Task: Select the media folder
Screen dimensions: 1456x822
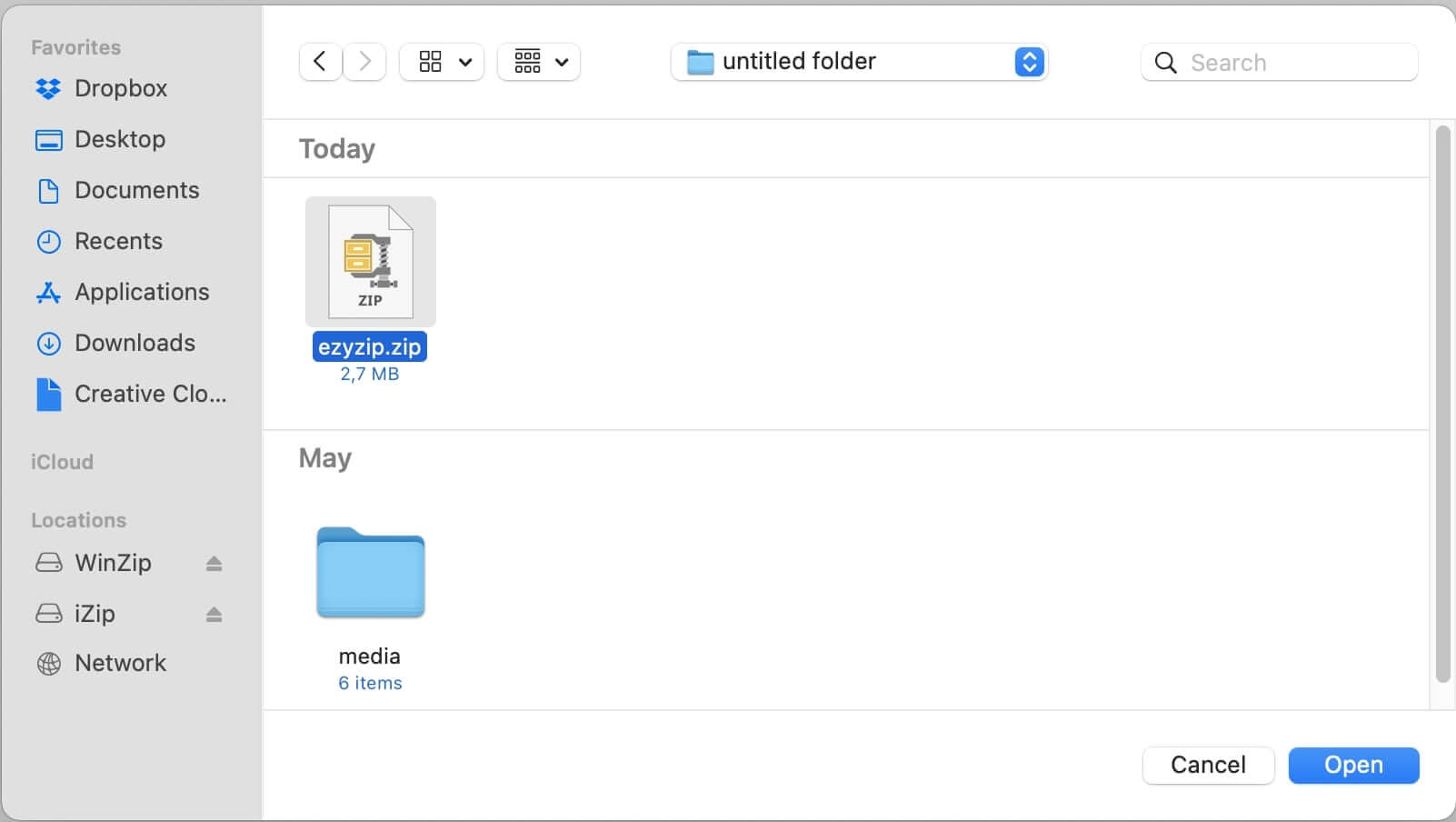Action: point(370,573)
